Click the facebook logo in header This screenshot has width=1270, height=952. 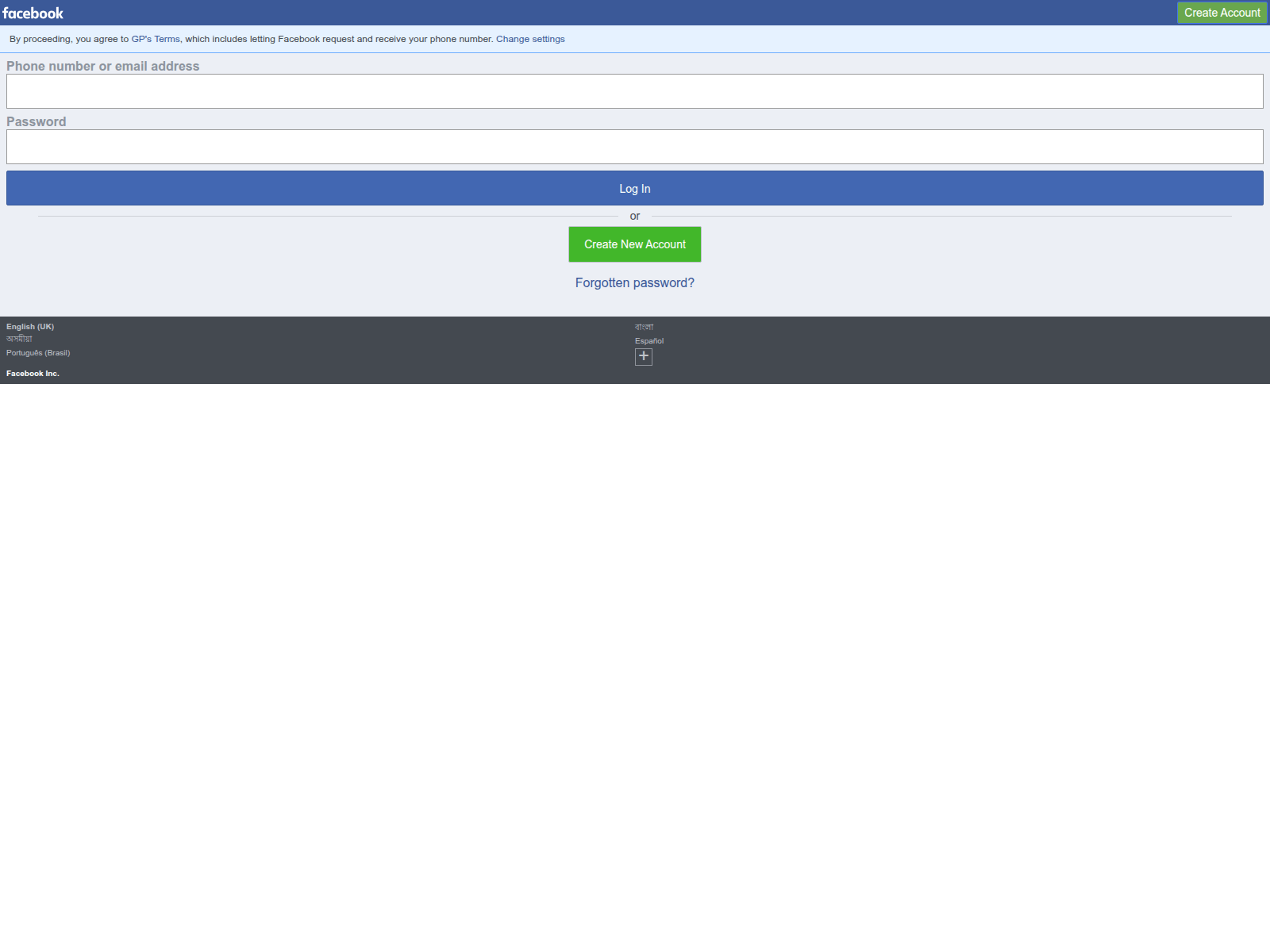tap(33, 13)
